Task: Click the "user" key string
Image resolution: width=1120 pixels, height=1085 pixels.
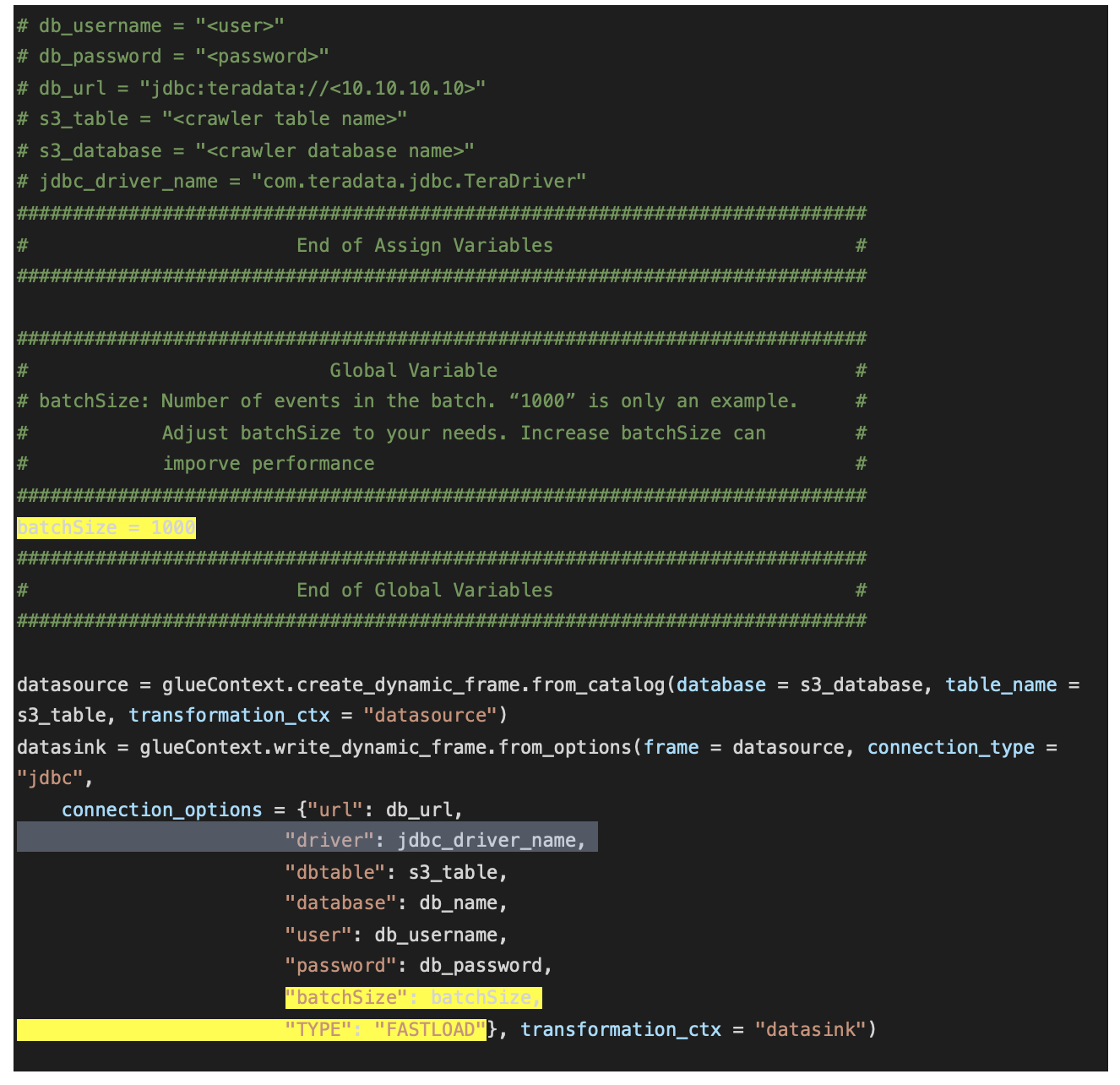Action: pos(318,935)
